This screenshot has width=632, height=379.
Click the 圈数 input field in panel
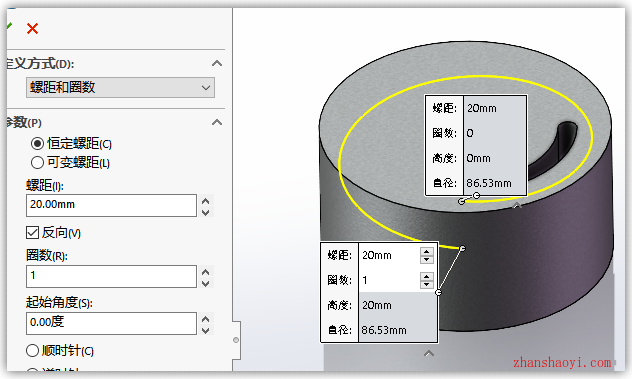111,276
